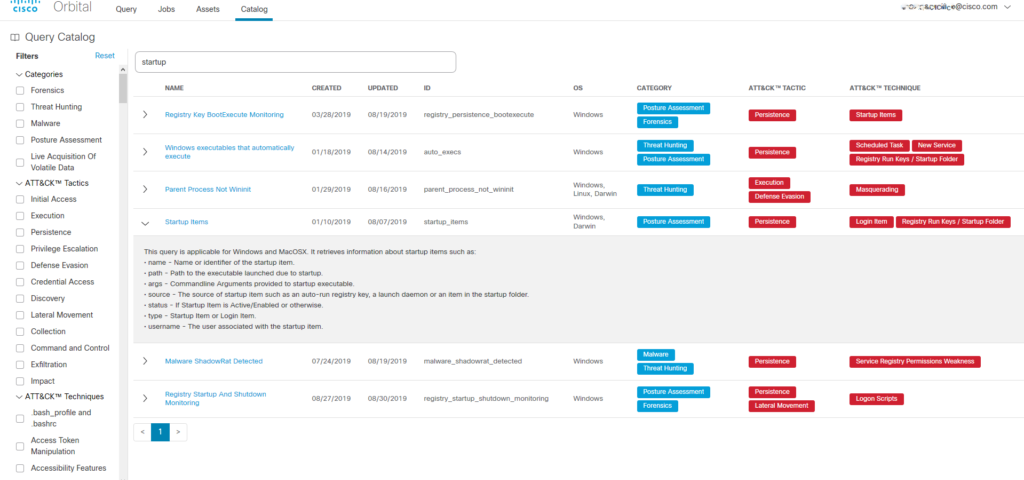Open the Assets tab
This screenshot has height=480, width=1024.
(208, 8)
